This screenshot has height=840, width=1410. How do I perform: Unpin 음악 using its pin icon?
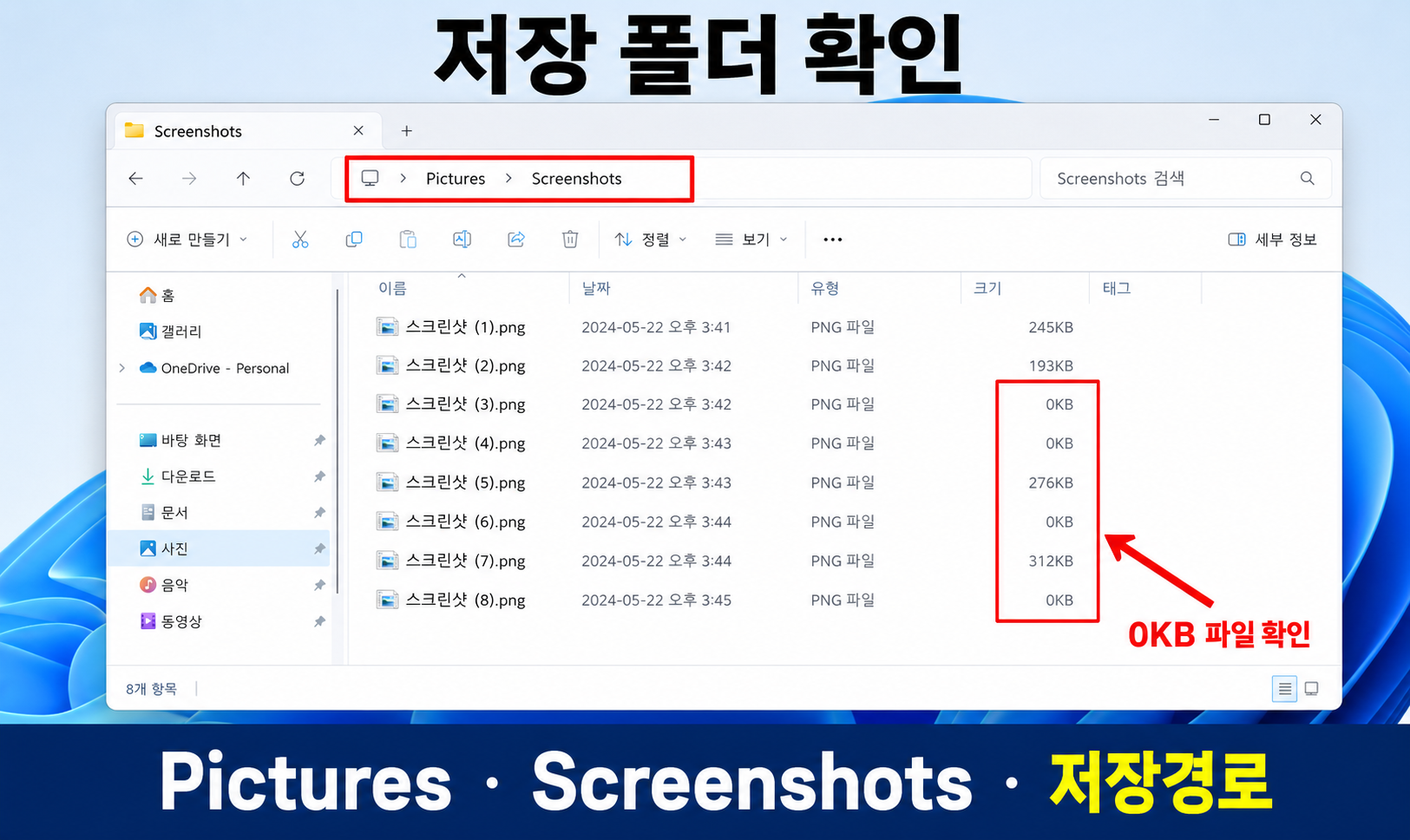319,585
